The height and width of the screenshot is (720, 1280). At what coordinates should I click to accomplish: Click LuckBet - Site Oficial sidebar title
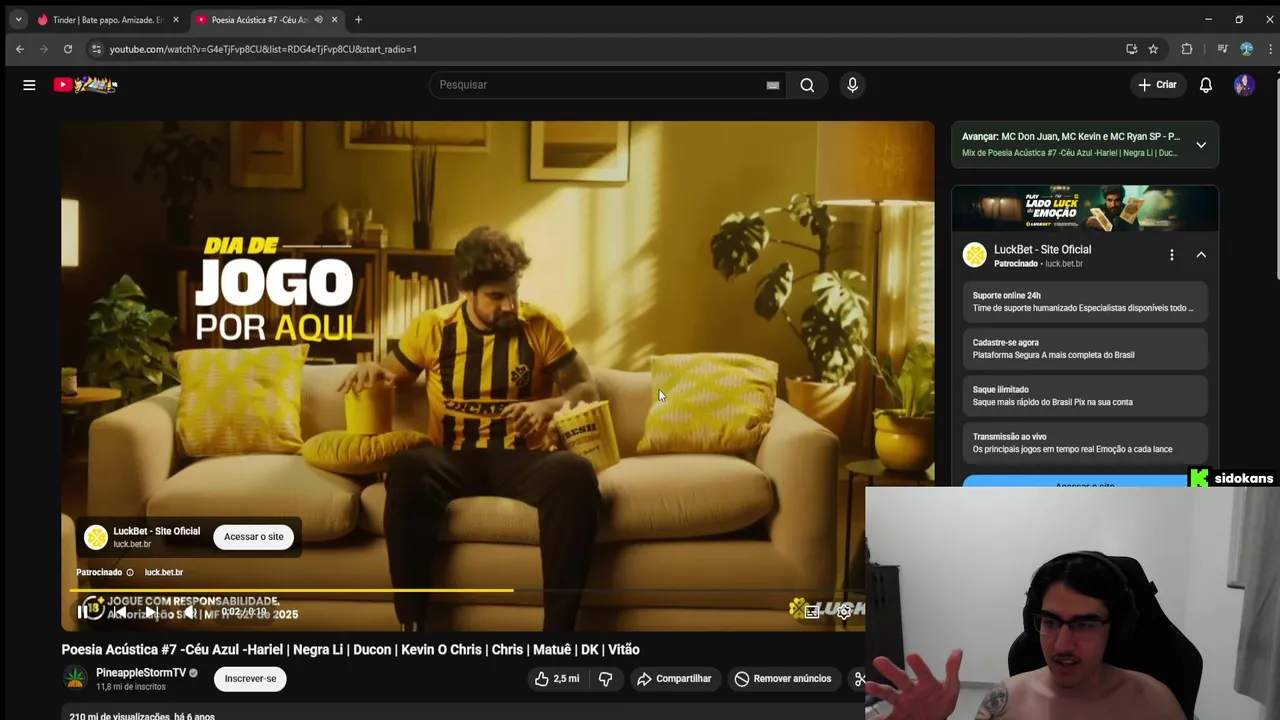[x=1042, y=250]
